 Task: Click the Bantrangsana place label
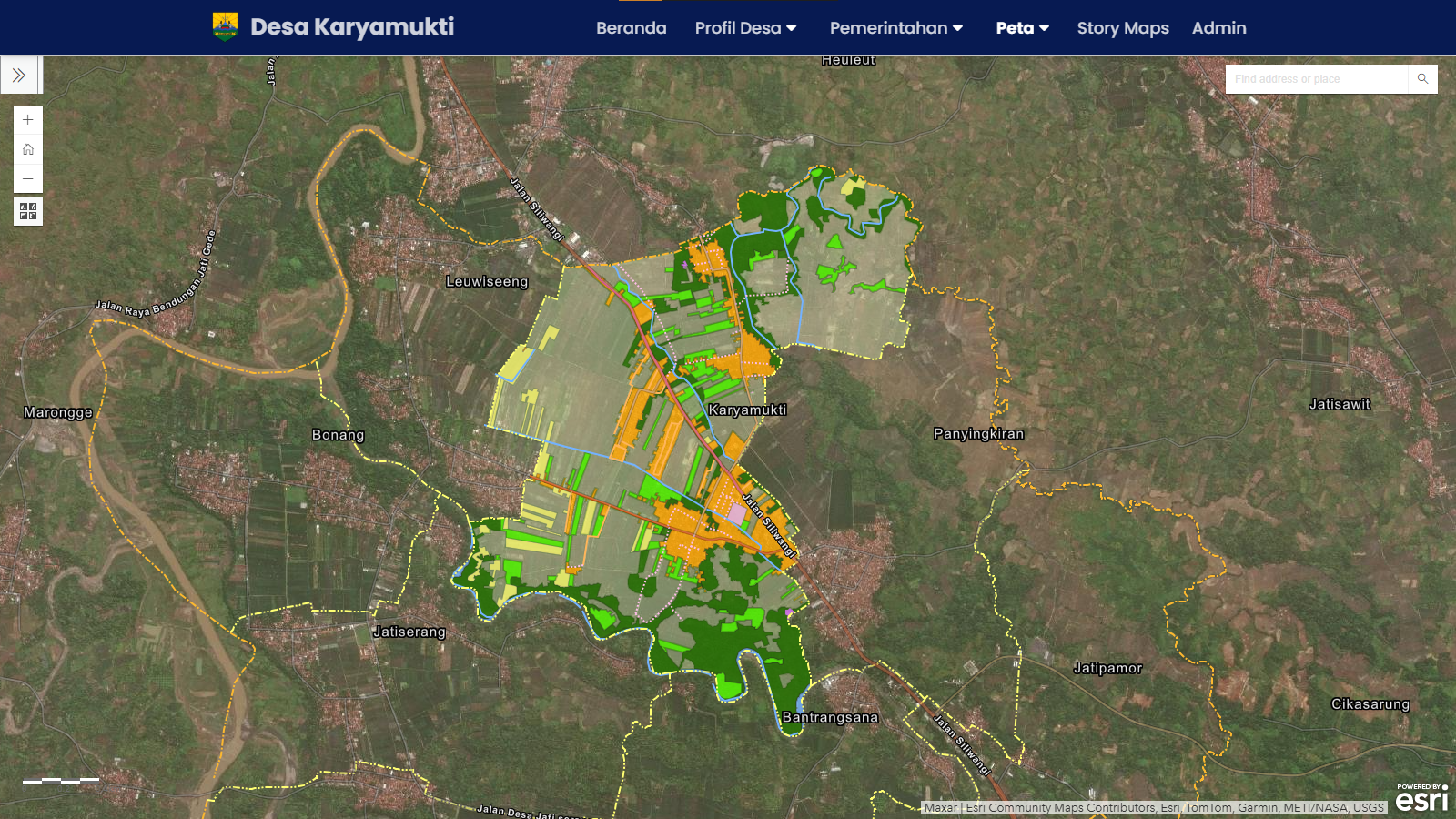coord(830,717)
